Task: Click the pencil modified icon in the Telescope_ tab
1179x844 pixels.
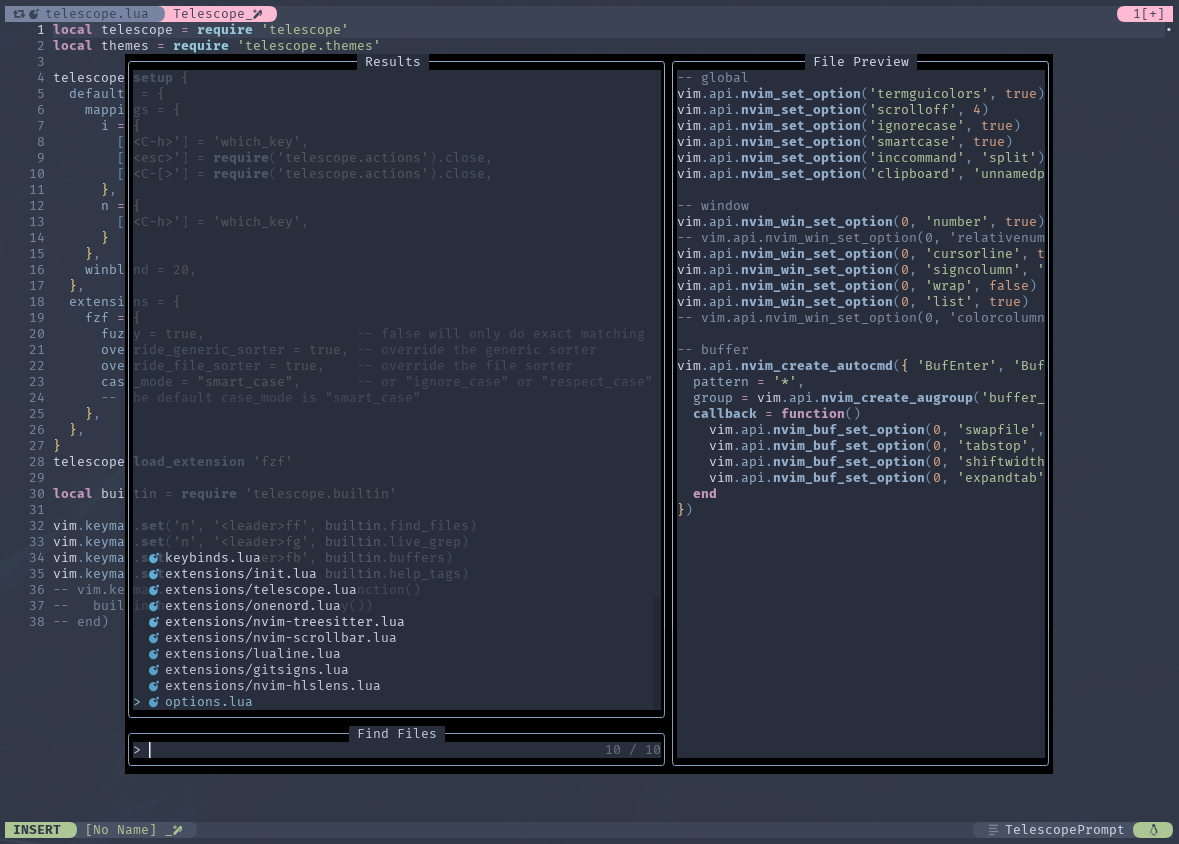Action: 257,14
